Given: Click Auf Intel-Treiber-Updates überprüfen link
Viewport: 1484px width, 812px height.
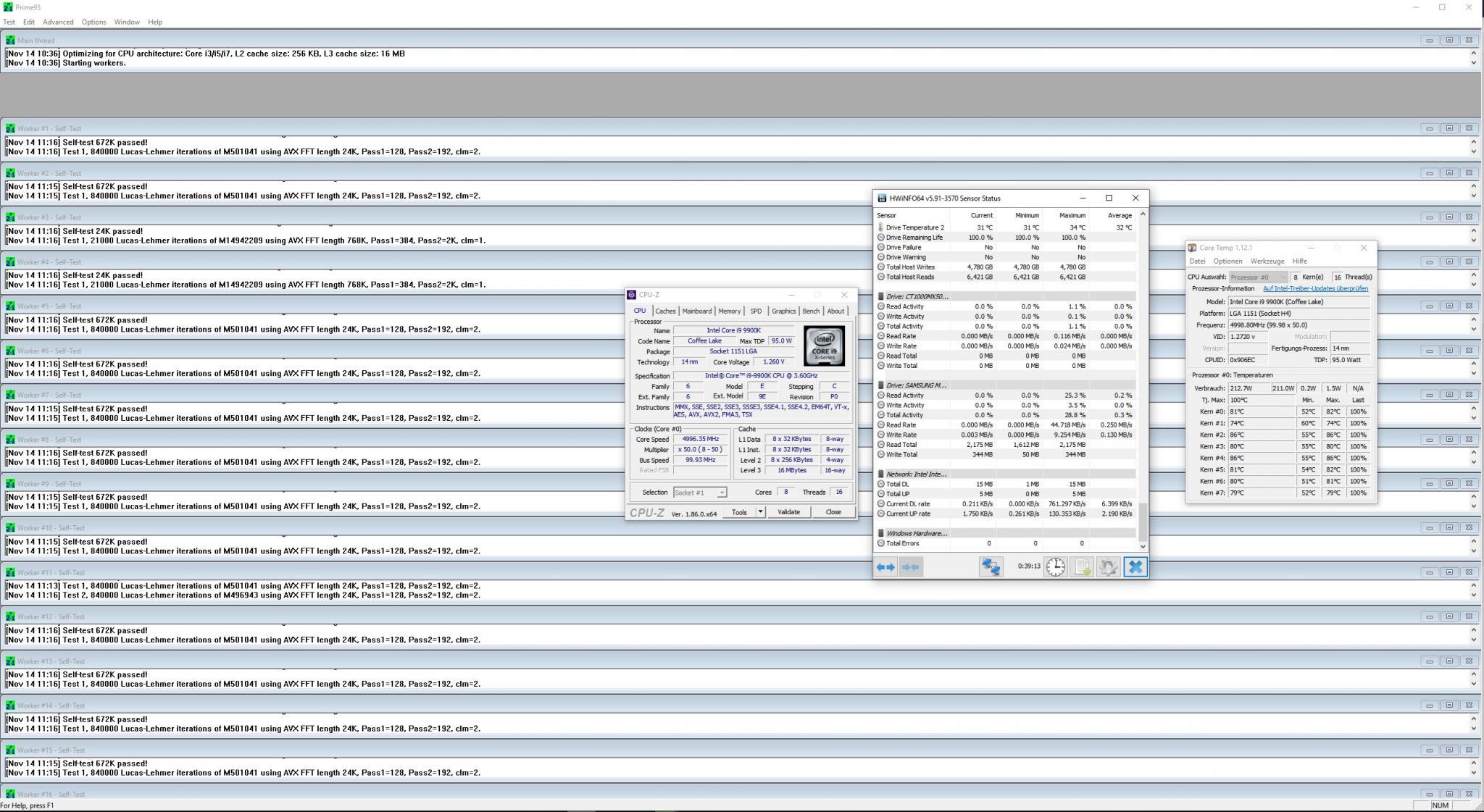Looking at the screenshot, I should (x=1315, y=289).
